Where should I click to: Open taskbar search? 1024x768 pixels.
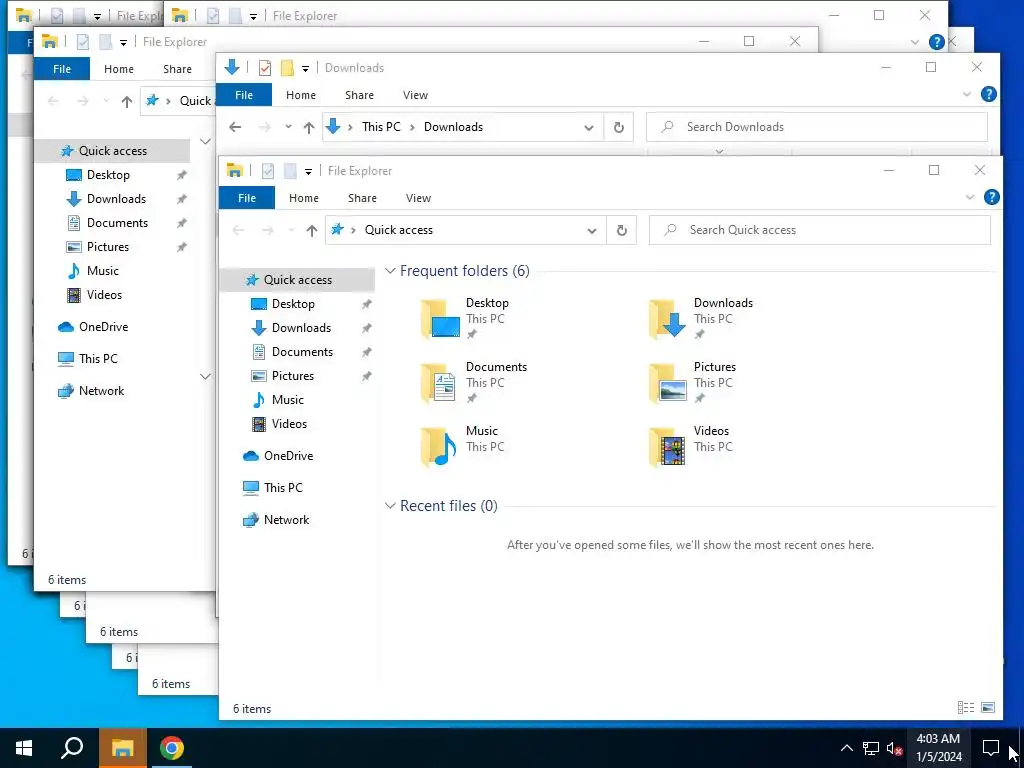tap(72, 748)
